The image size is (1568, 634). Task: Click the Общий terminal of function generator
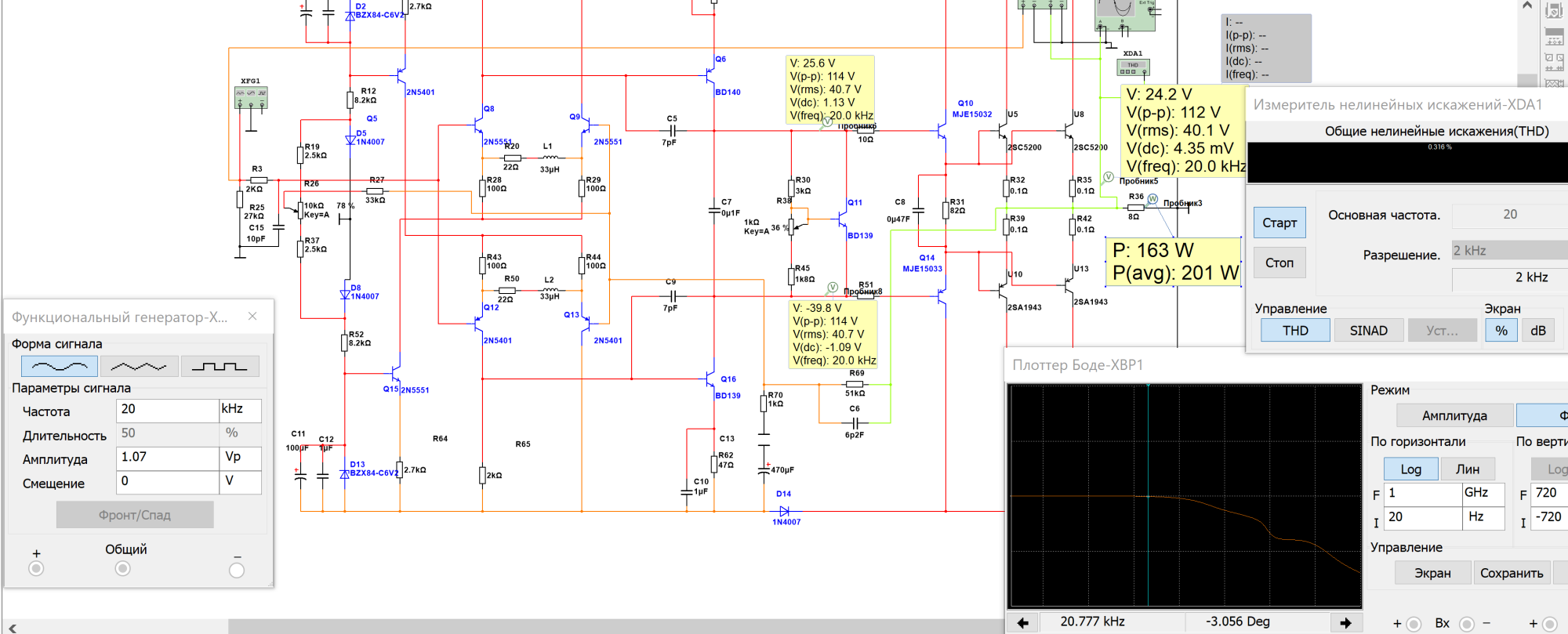click(122, 569)
